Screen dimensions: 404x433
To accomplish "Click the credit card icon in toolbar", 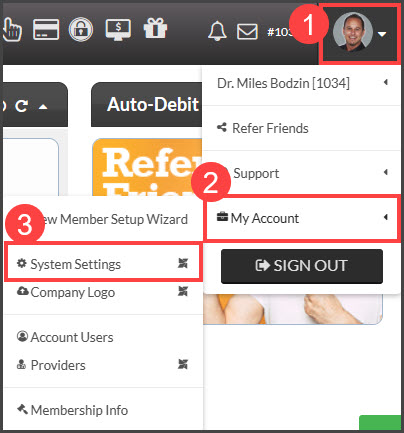I will (x=46, y=29).
